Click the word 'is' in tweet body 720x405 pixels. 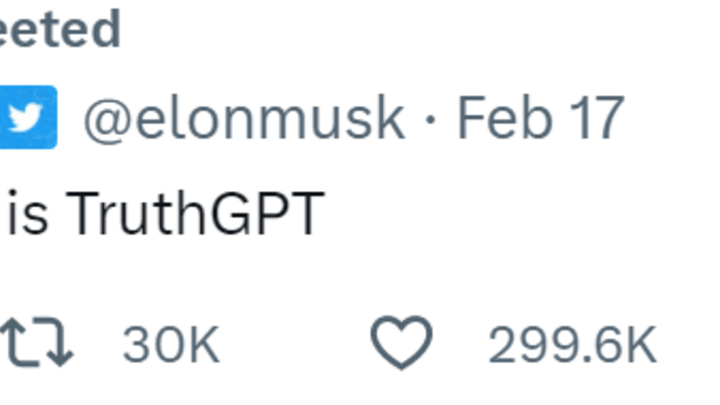(28, 214)
